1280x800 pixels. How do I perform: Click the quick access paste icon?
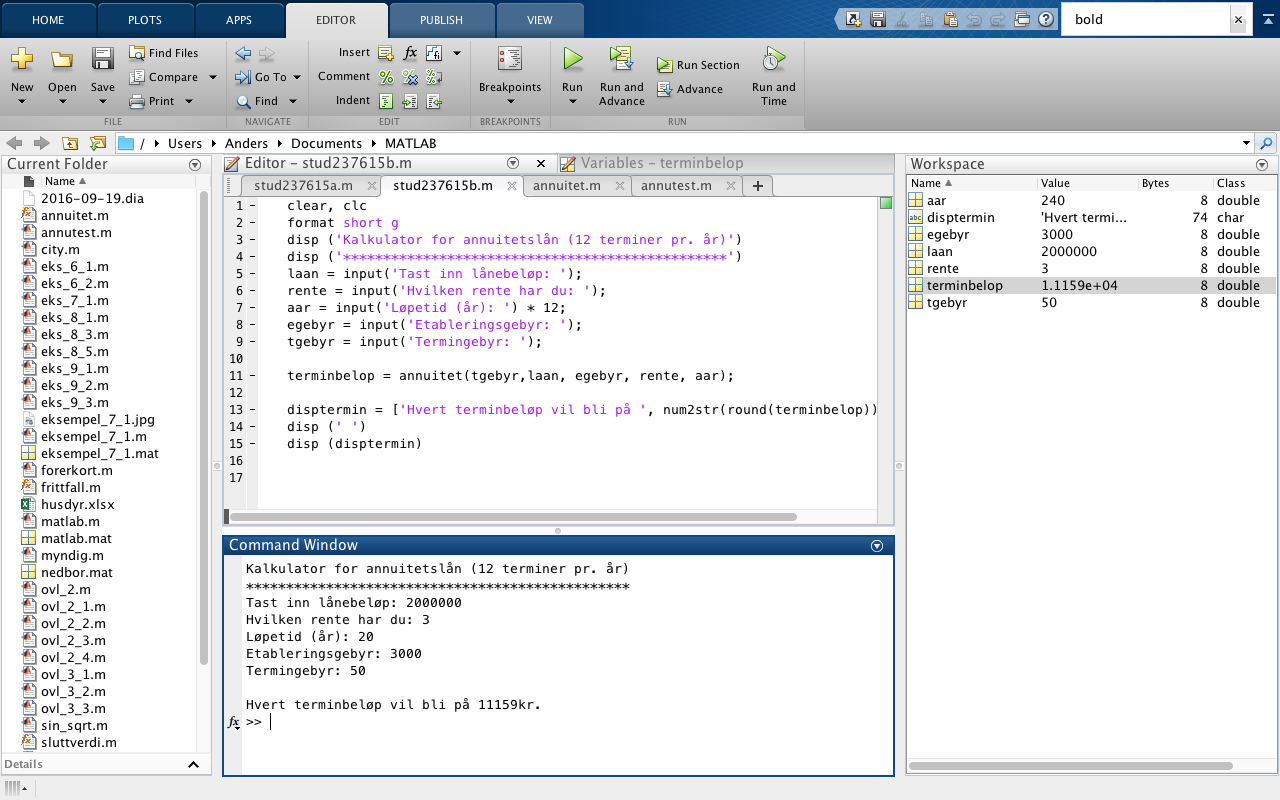(950, 19)
